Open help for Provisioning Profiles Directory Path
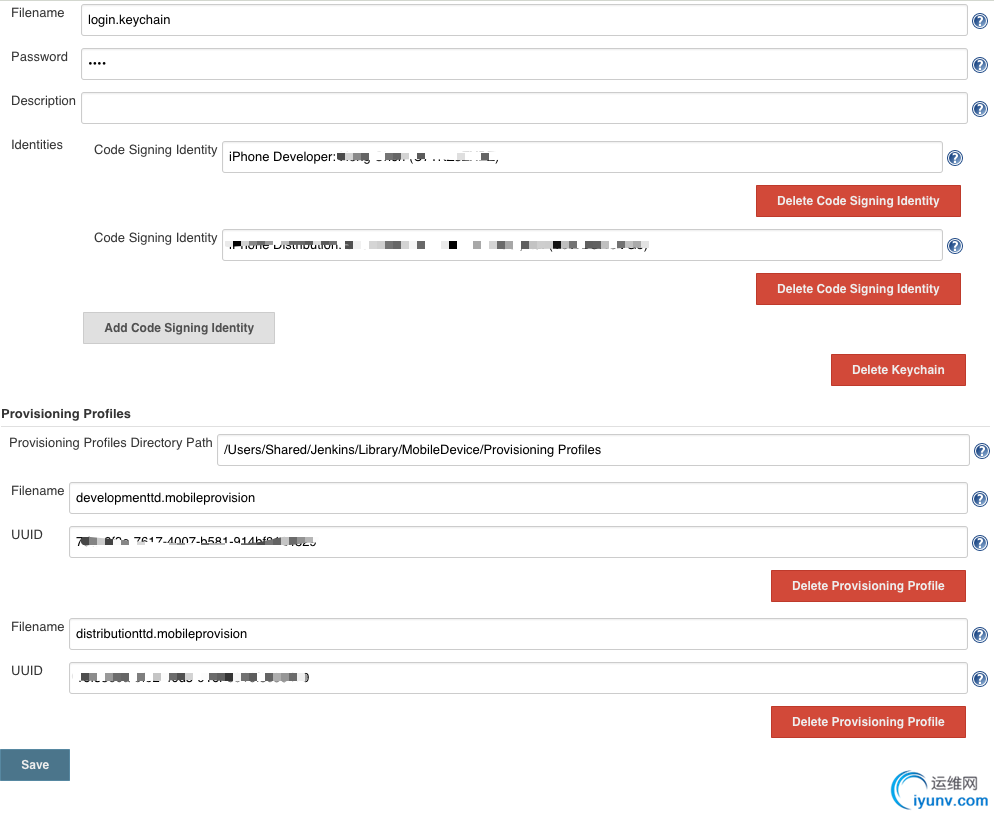This screenshot has height=817, width=994. coord(981,451)
